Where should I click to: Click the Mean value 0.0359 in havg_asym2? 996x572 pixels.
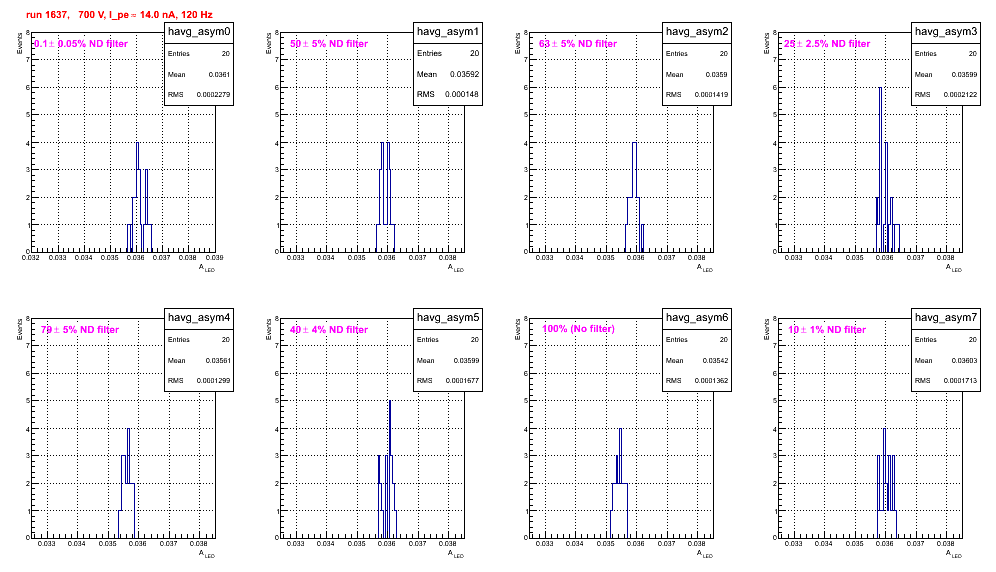pos(717,74)
